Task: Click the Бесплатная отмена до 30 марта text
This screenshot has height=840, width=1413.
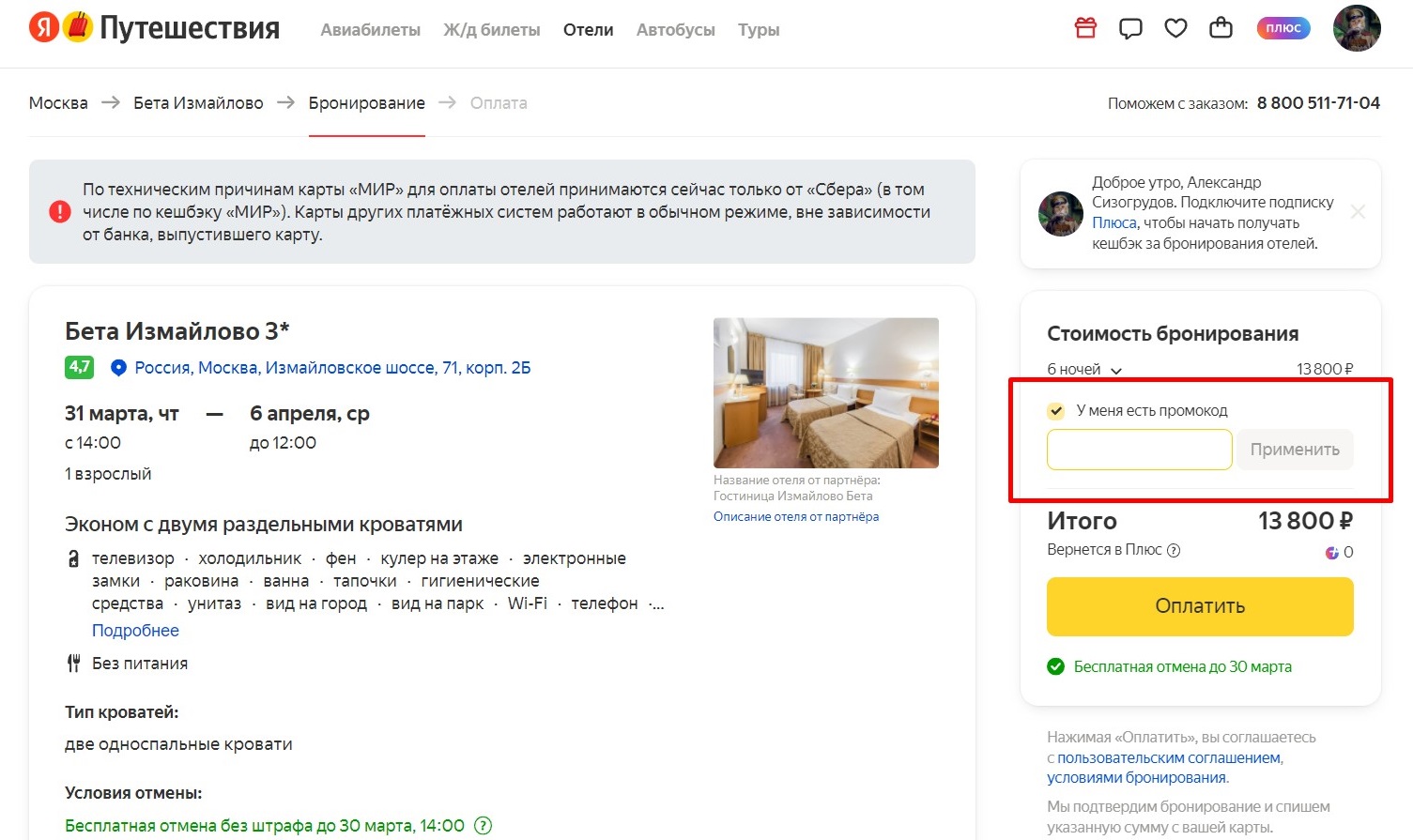Action: (x=1183, y=666)
